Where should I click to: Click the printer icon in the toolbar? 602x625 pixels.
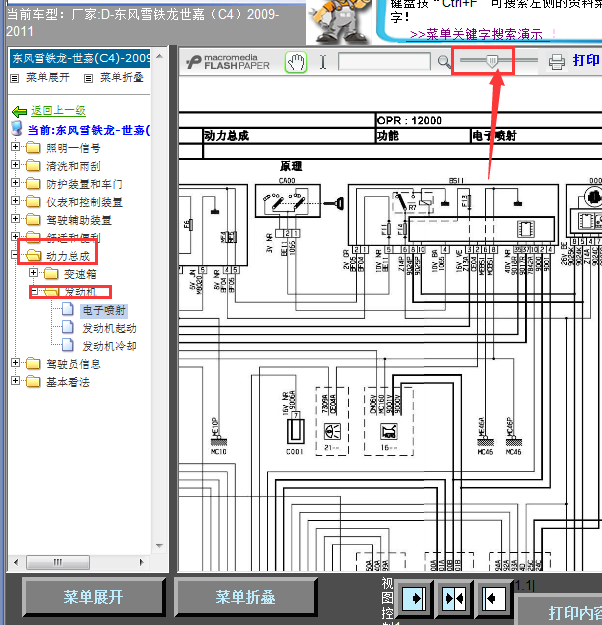557,62
